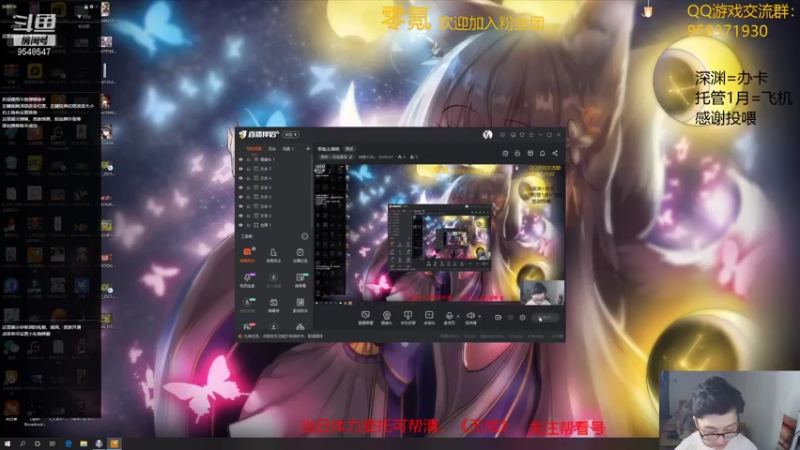Click the status message at the window bottom
Viewport: 800px width, 450px height.
[x=283, y=336]
